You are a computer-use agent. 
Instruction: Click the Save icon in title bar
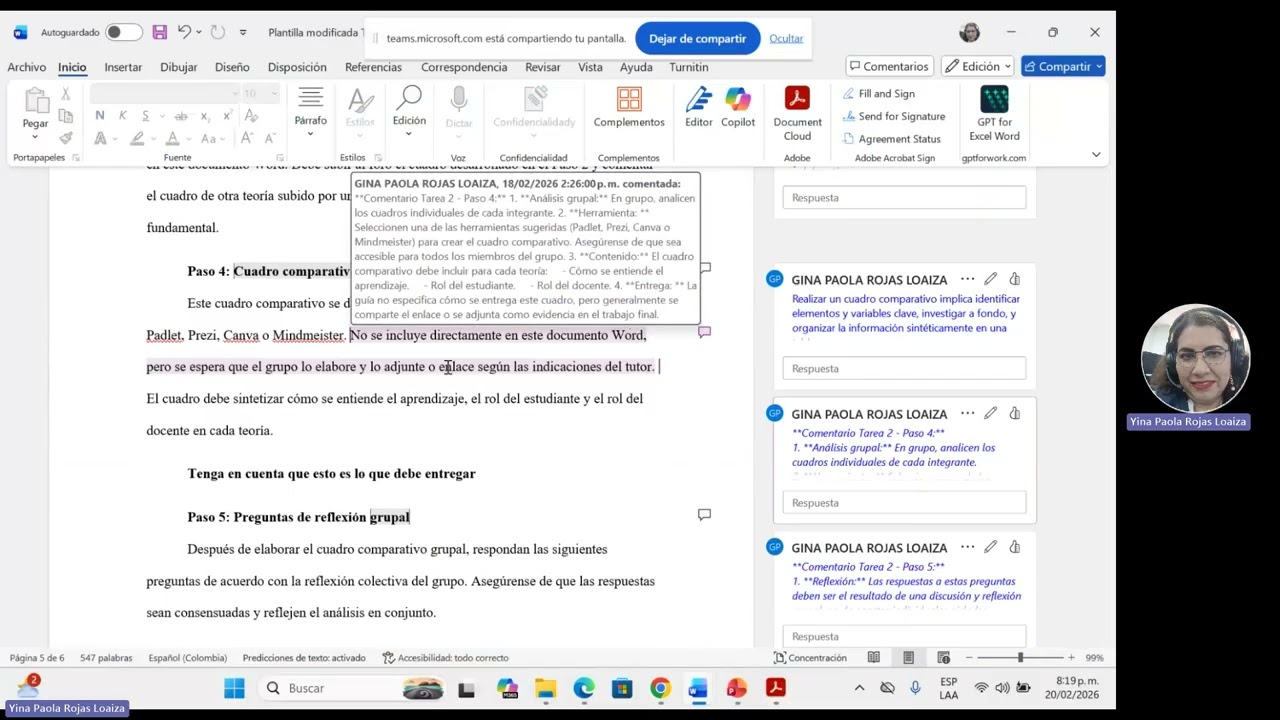160,32
